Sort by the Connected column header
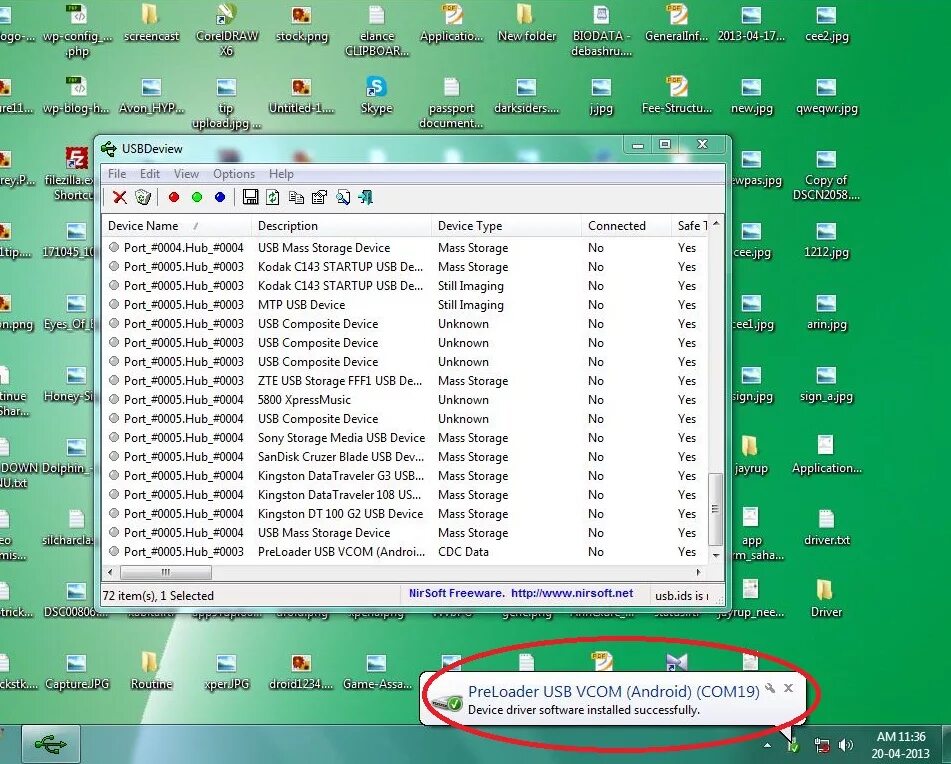This screenshot has height=764, width=951. pyautogui.click(x=627, y=226)
